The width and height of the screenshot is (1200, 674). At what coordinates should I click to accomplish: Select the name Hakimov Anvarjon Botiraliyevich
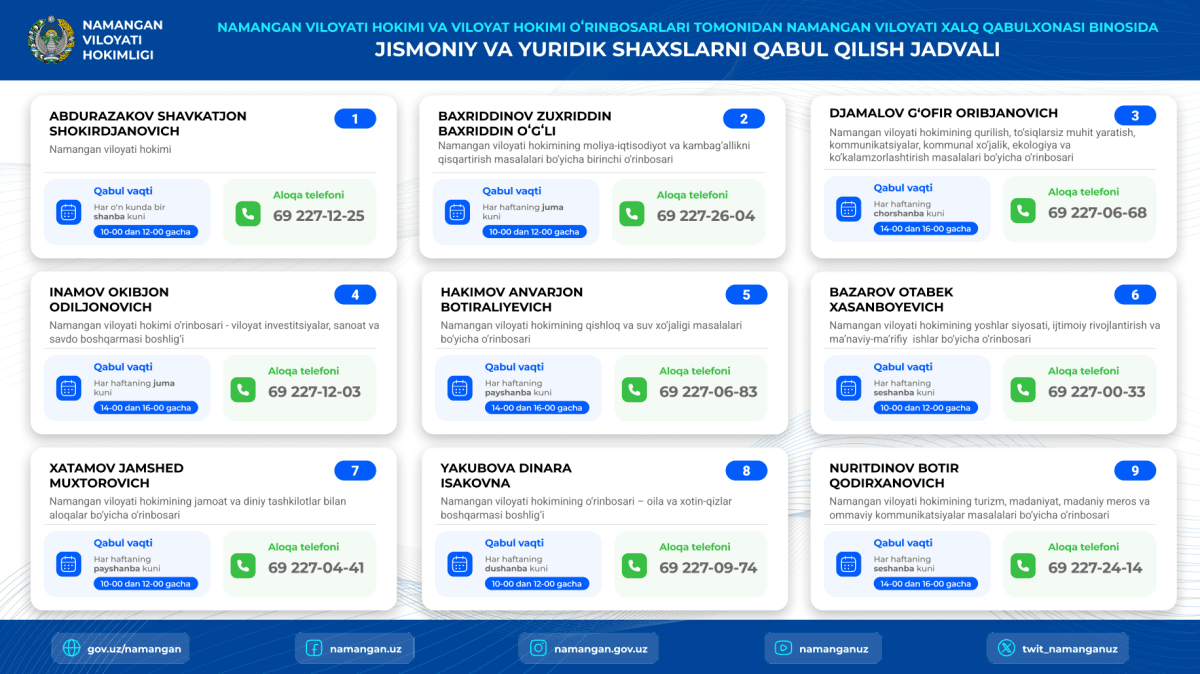tap(511, 300)
